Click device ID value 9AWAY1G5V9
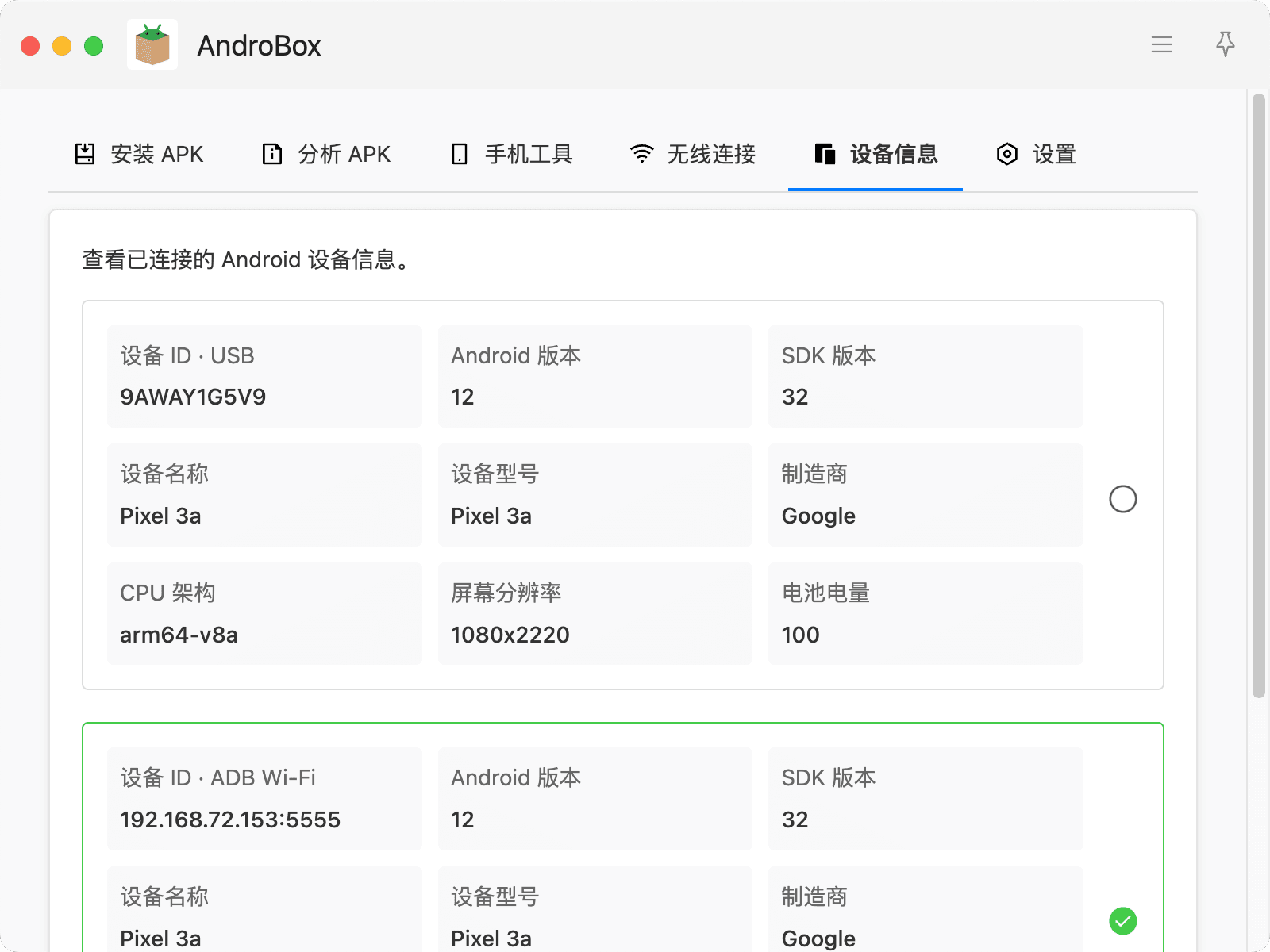This screenshot has width=1270, height=952. pos(193,397)
